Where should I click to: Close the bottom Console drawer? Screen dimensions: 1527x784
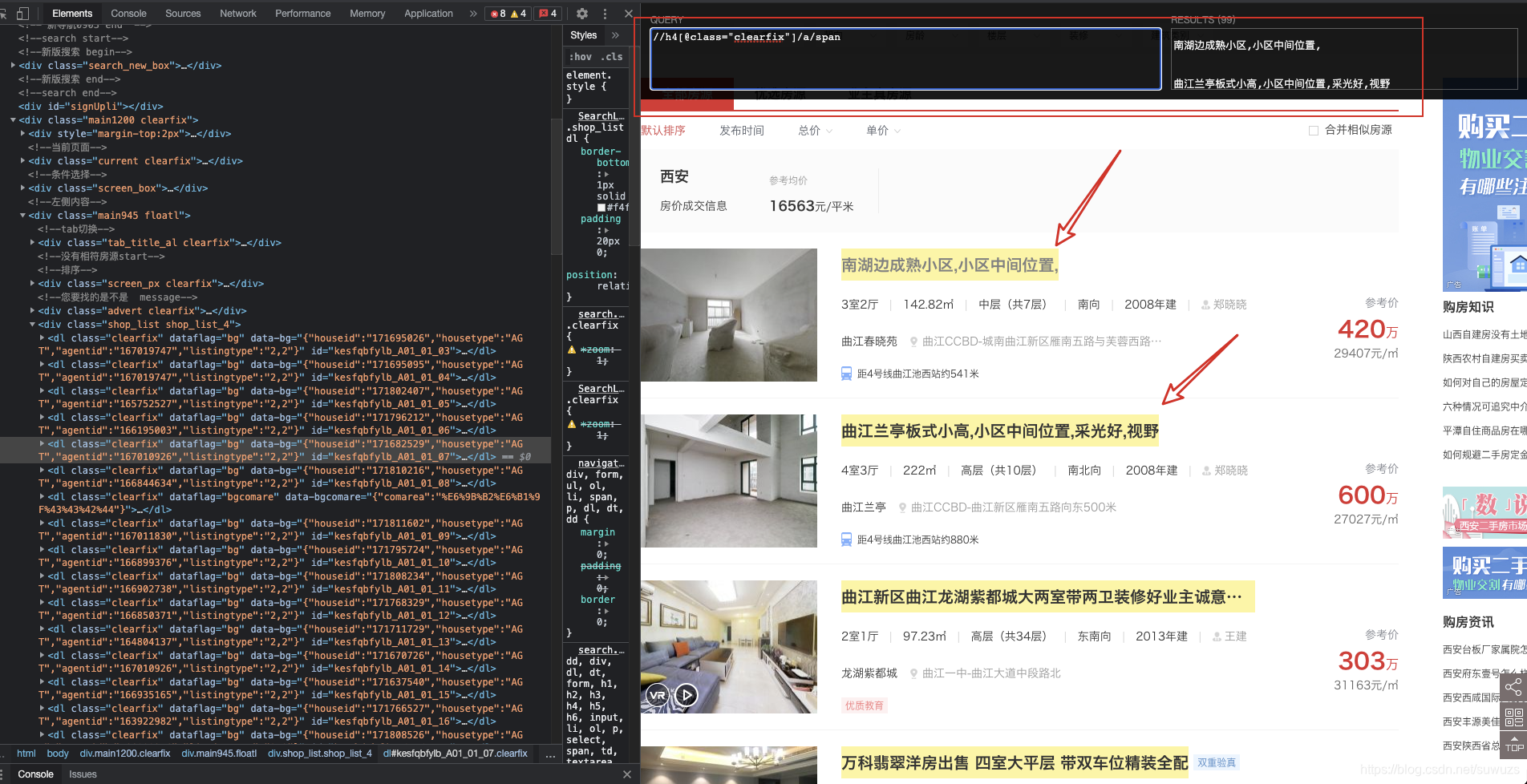point(627,774)
